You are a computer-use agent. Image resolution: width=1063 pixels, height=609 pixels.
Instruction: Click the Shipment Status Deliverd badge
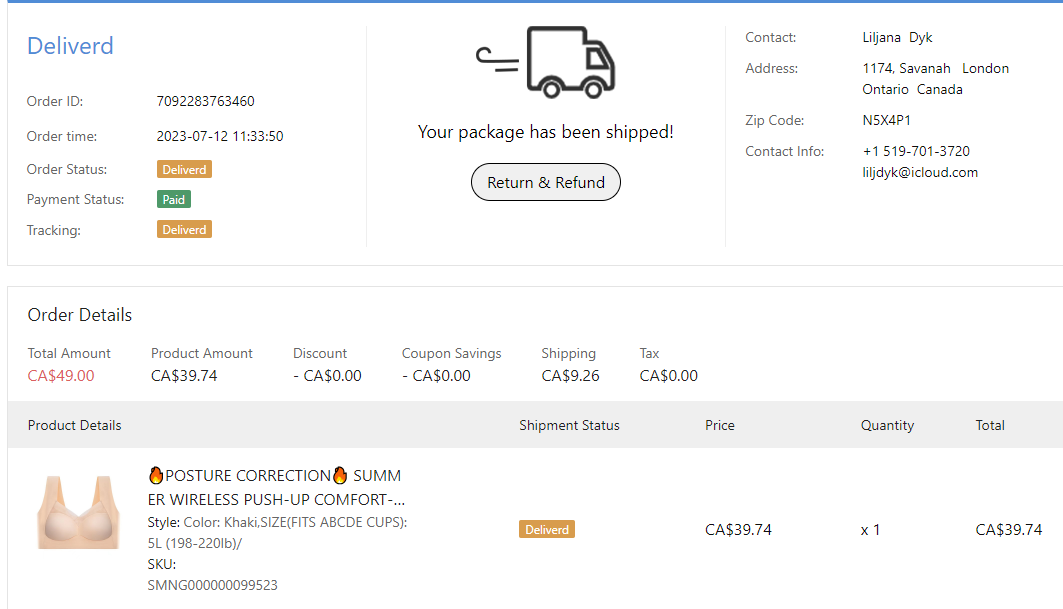click(x=547, y=530)
